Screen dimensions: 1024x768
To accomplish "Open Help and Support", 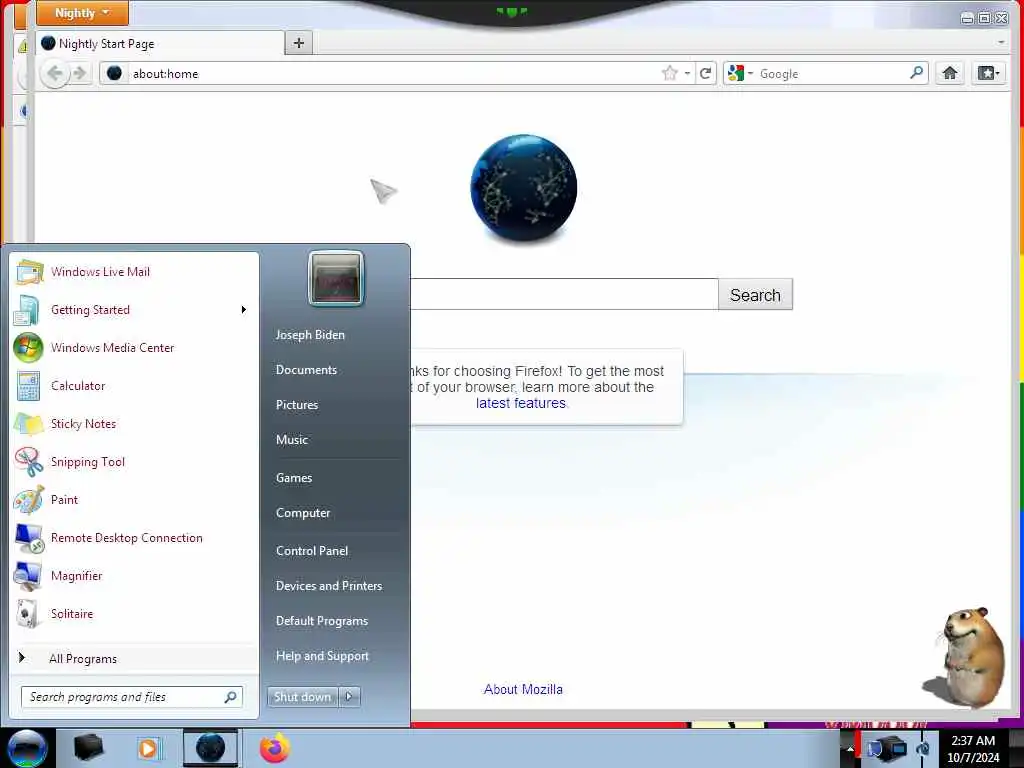I will coord(322,656).
